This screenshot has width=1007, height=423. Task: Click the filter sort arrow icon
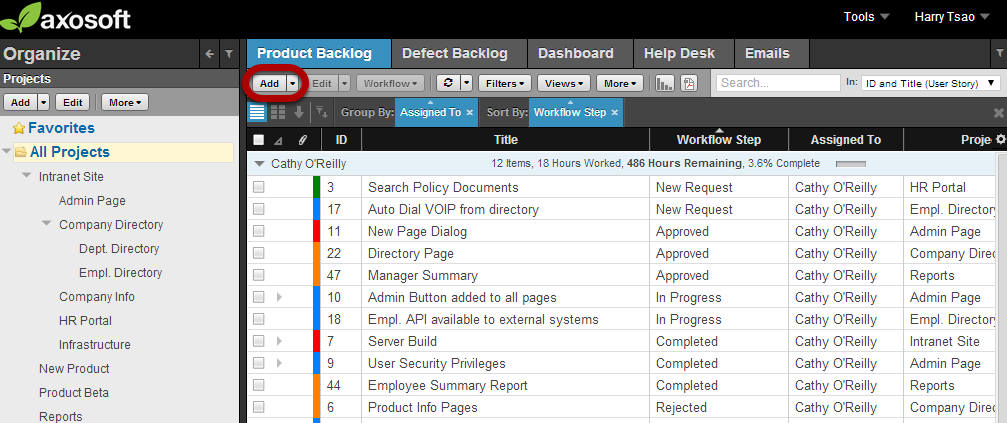(x=322, y=113)
